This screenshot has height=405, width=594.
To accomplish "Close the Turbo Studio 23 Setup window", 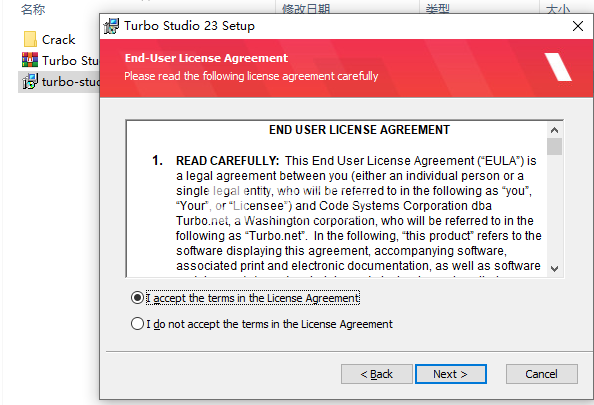I will coord(578,26).
